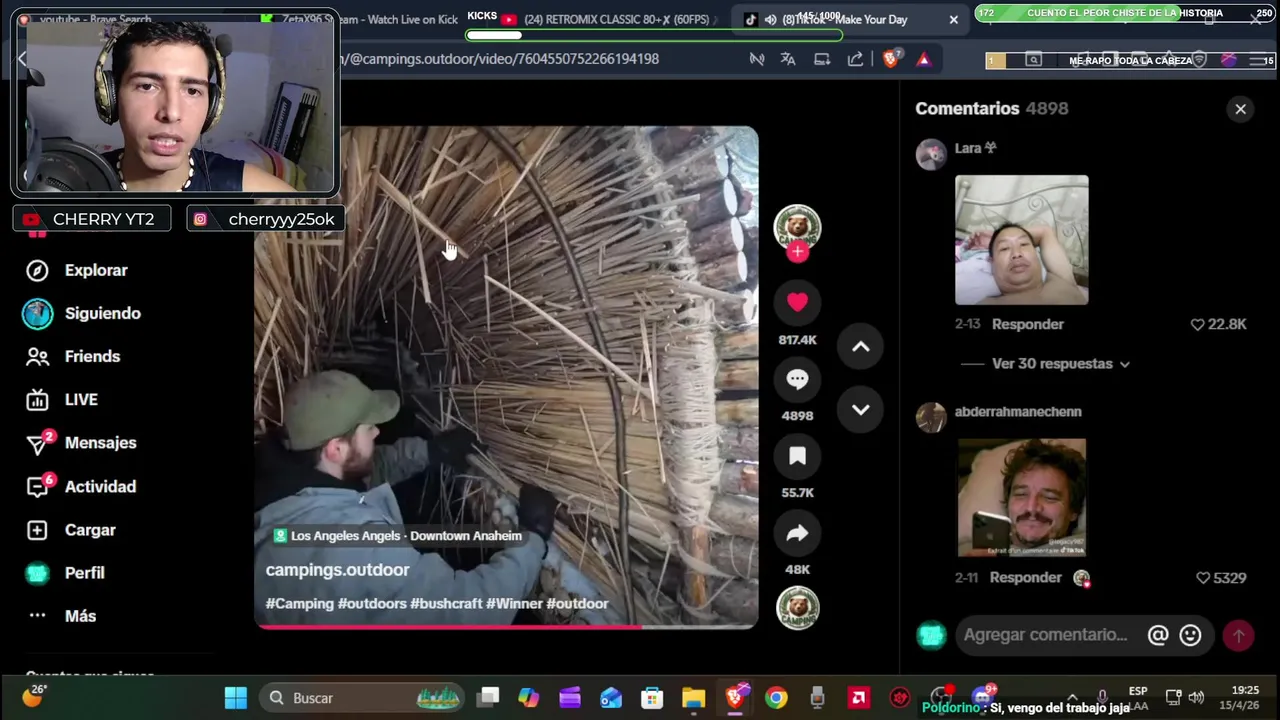Save video with bookmark icon

pos(797,456)
